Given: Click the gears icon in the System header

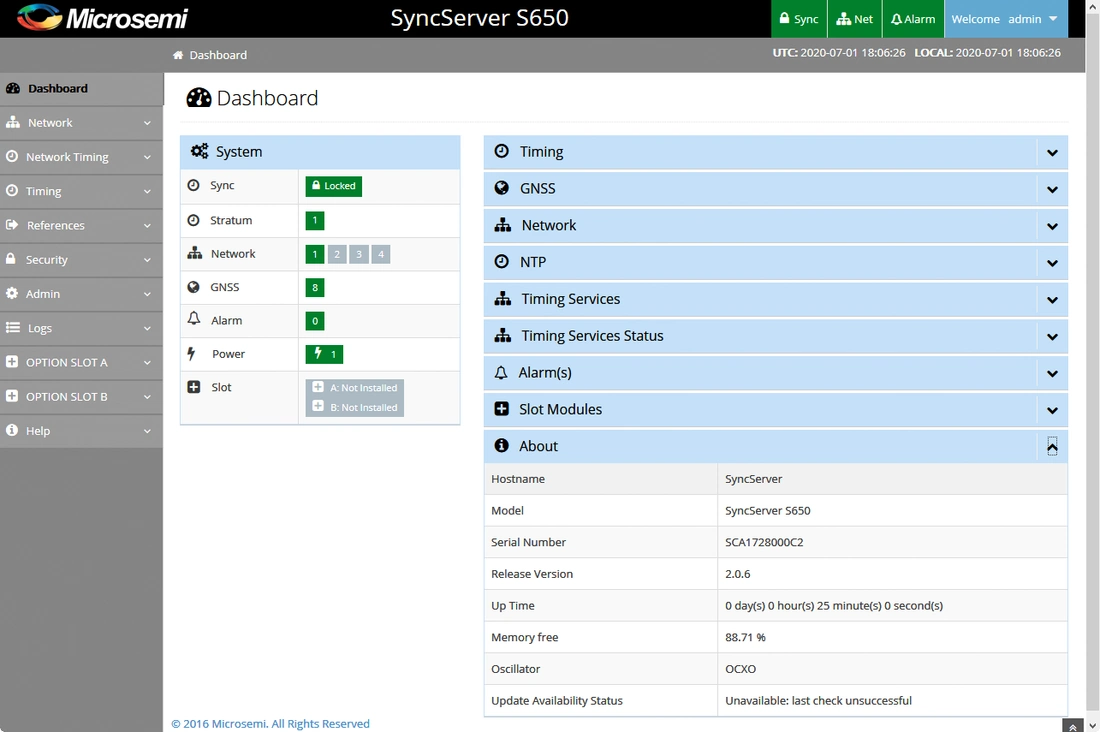Looking at the screenshot, I should (200, 151).
